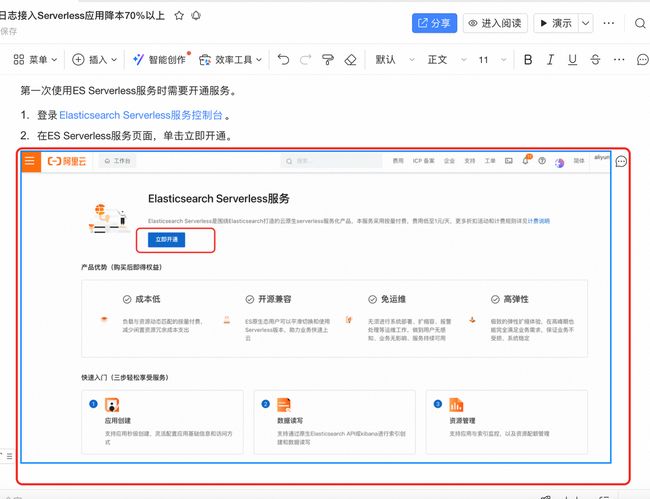The height and width of the screenshot is (499, 650).
Task: Click the blue 分享 share button
Action: click(x=434, y=23)
